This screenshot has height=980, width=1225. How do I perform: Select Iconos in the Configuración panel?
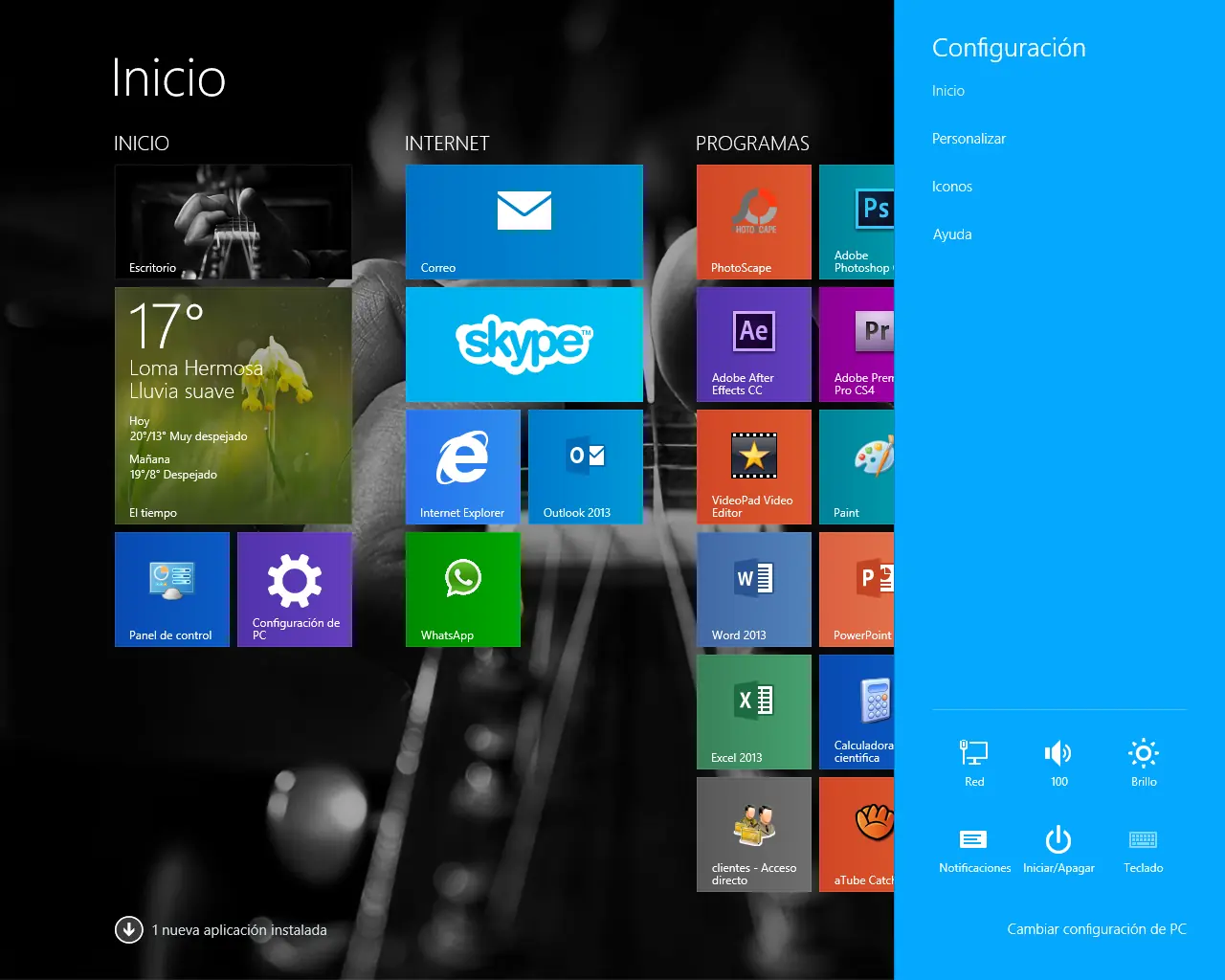click(x=952, y=187)
